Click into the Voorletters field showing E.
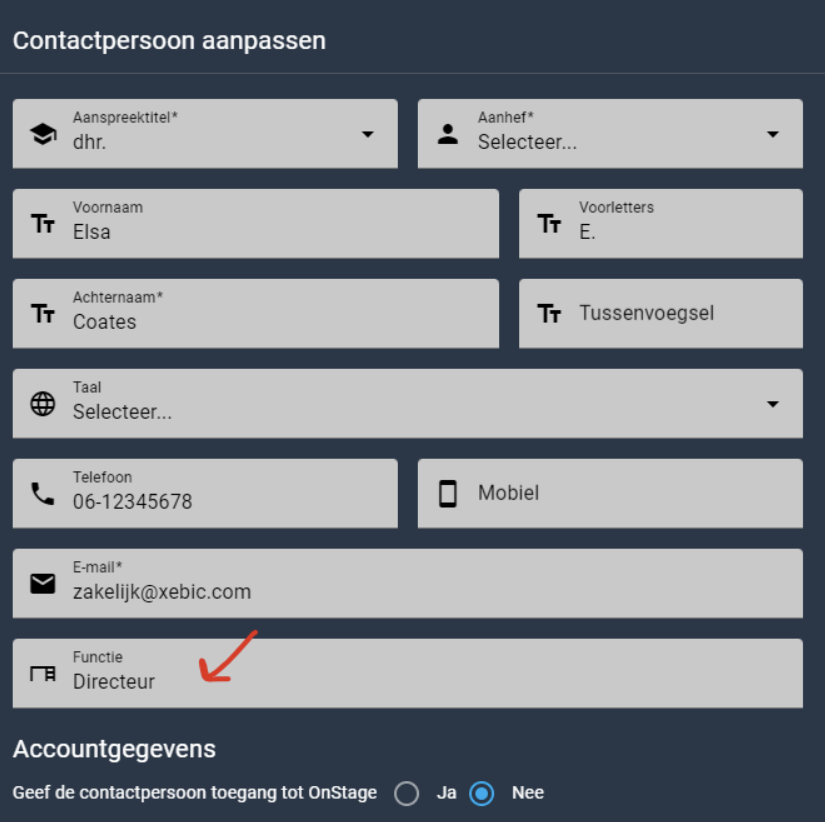The width and height of the screenshot is (825, 822). pos(661,224)
